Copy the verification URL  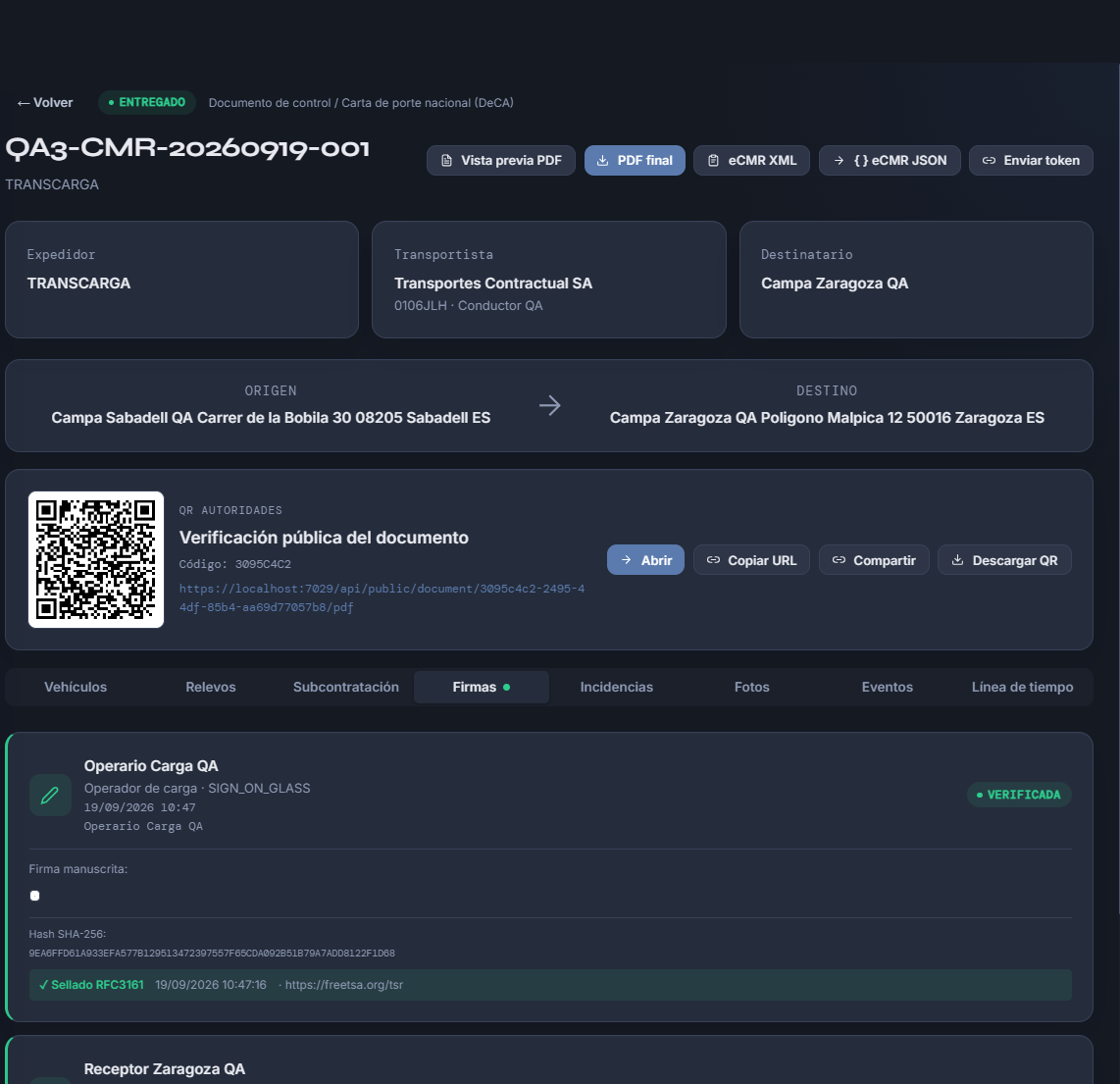tap(751, 560)
